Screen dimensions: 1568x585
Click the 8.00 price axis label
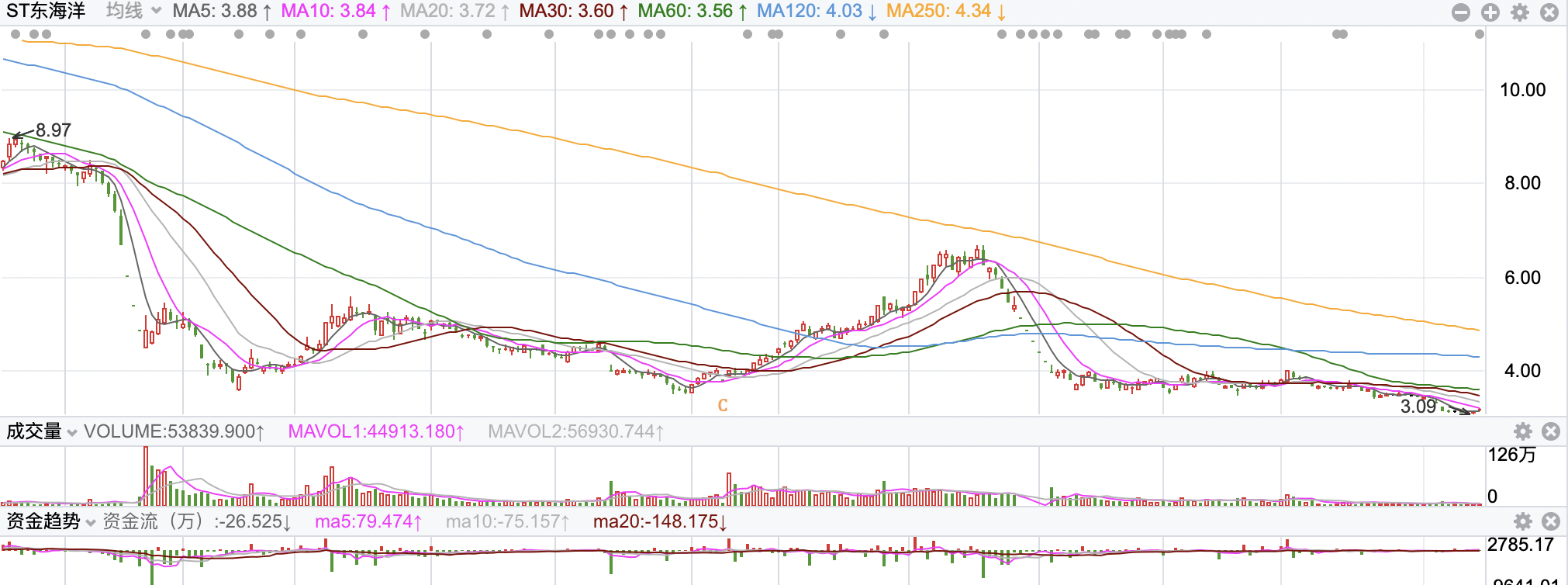pos(1522,183)
